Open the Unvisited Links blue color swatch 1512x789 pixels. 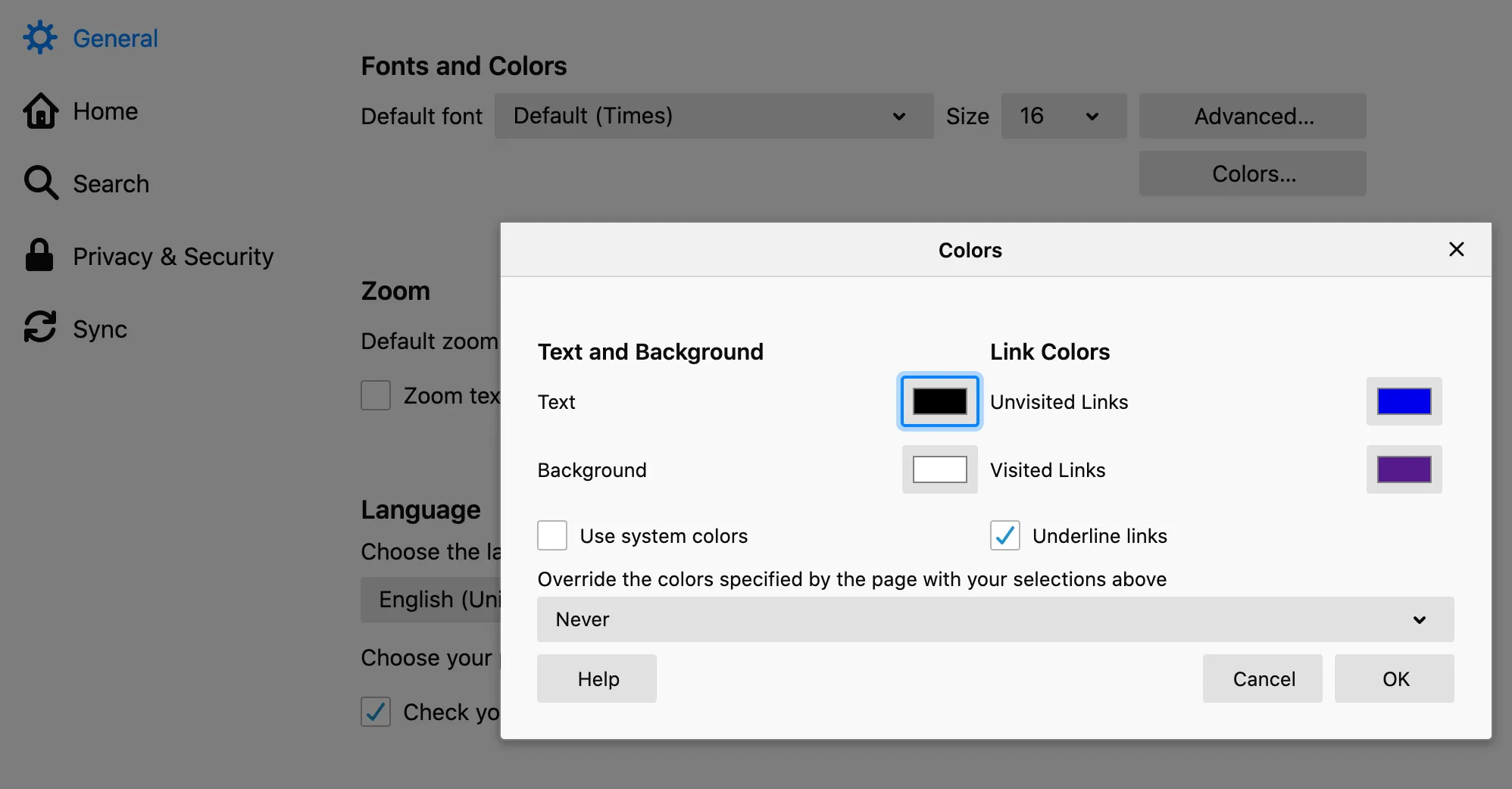[x=1404, y=401]
